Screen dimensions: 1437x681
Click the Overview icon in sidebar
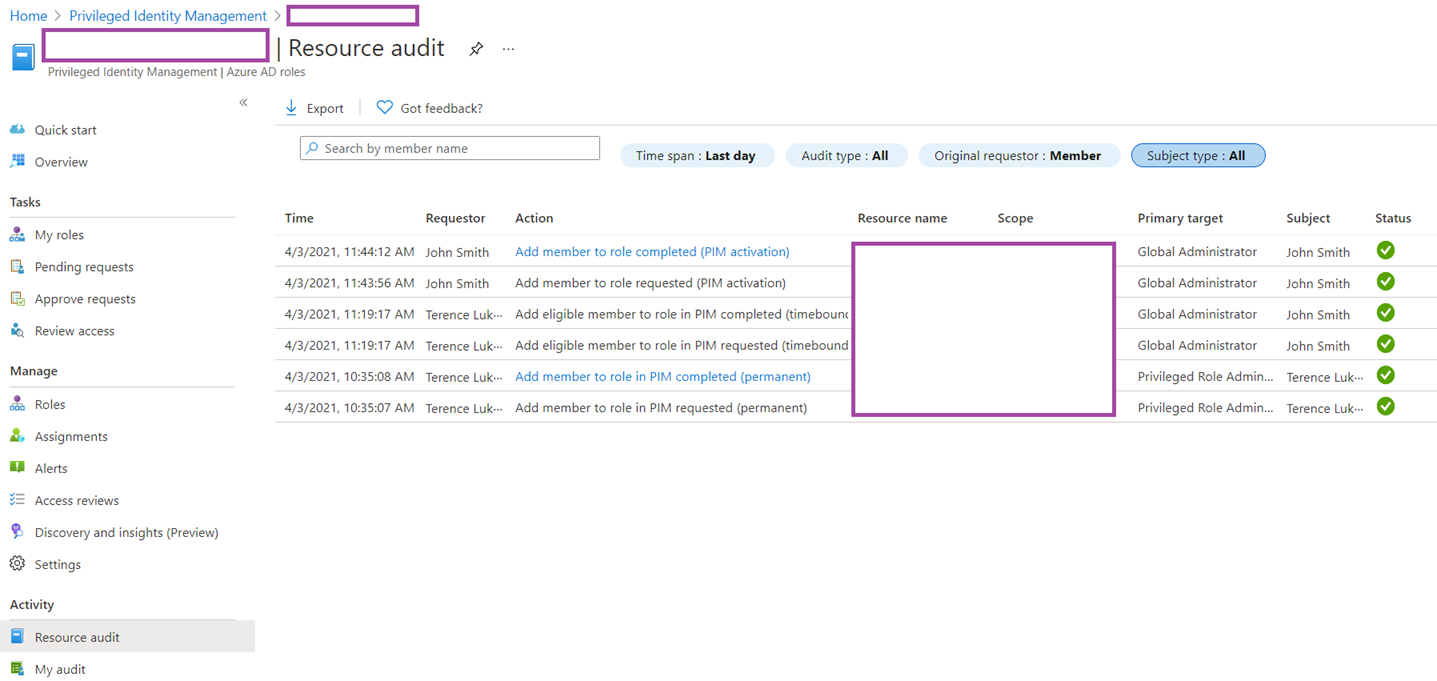pos(17,162)
